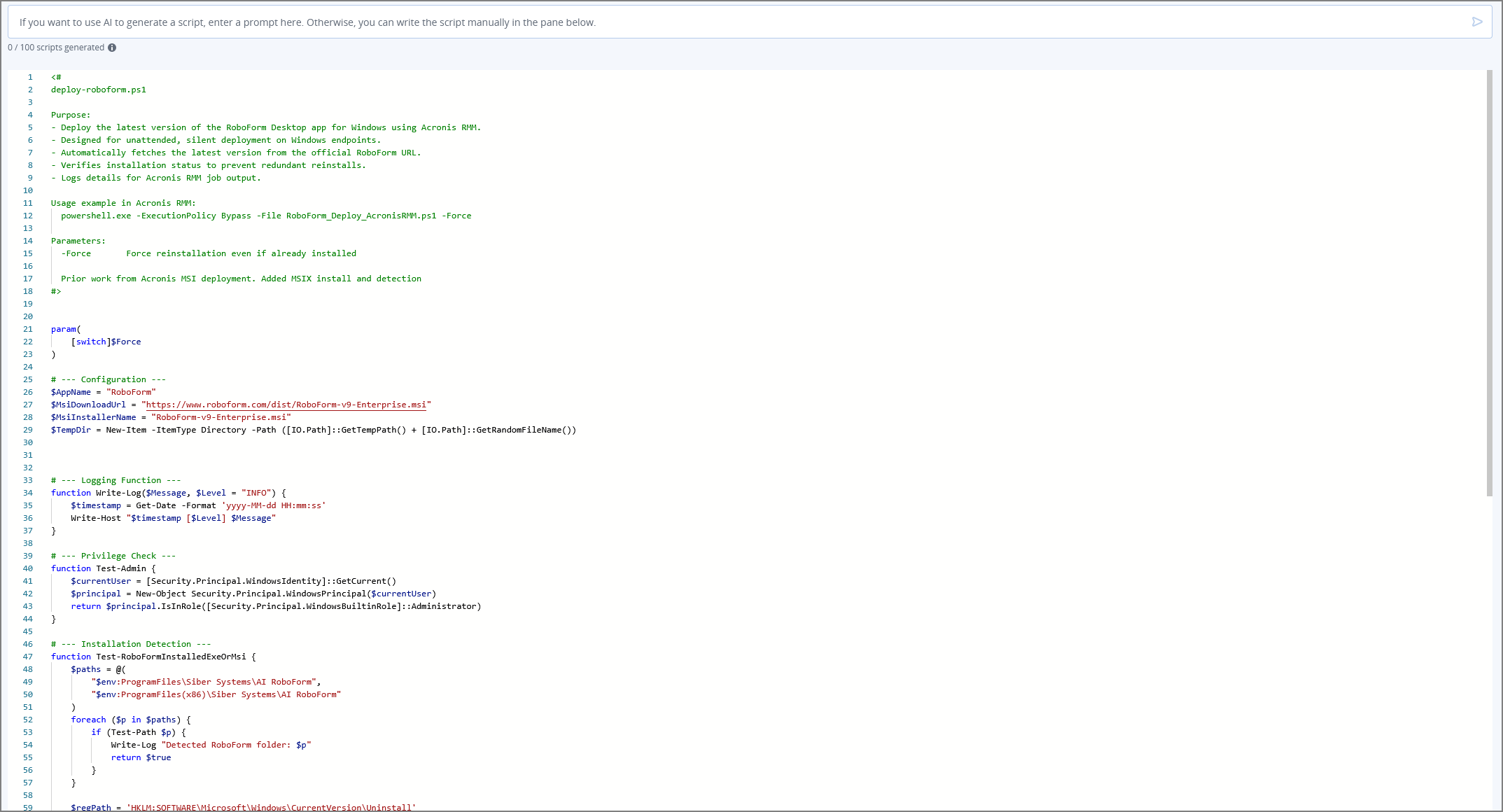Click the "Detected RoboForm folder: $p" log string
Viewport: 1503px width, 812px height.
236,745
